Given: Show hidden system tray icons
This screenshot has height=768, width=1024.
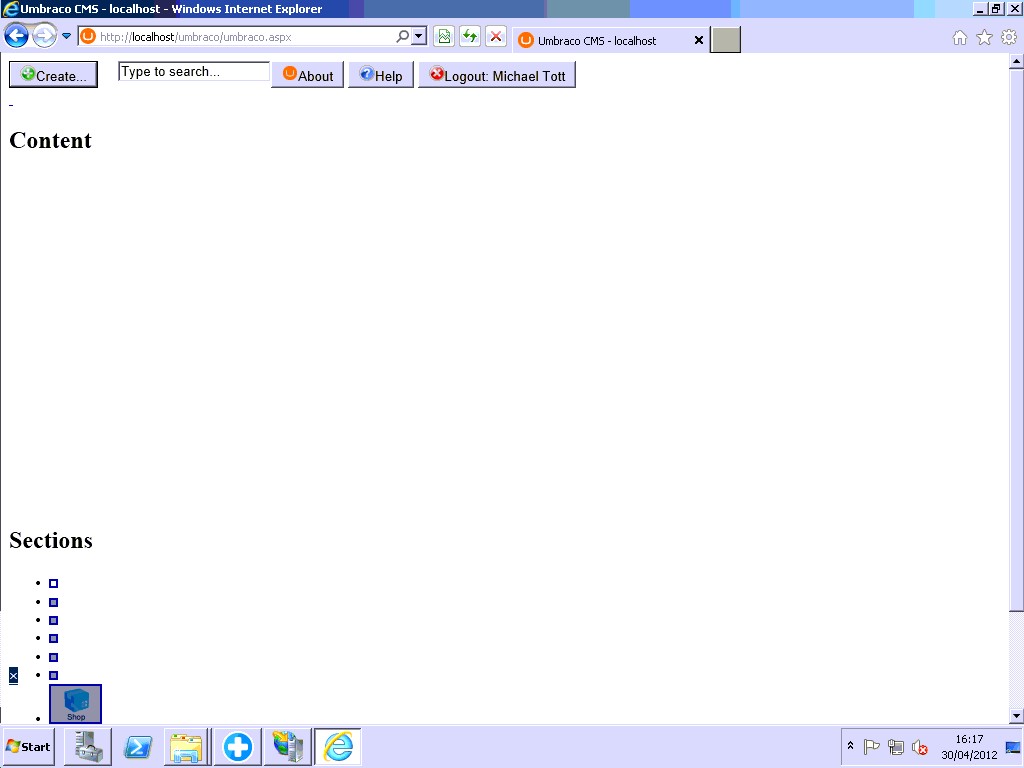Looking at the screenshot, I should tap(850, 746).
